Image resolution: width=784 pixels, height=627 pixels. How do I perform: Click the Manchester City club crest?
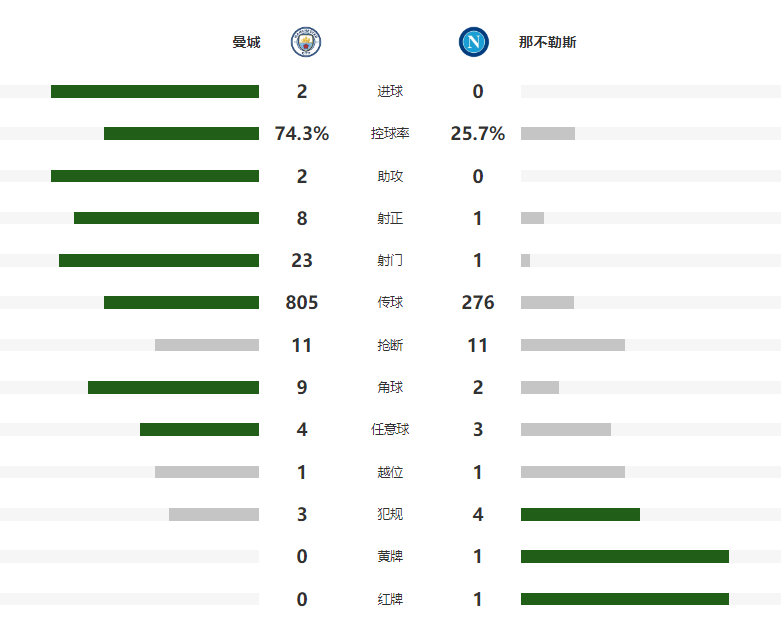tap(305, 42)
